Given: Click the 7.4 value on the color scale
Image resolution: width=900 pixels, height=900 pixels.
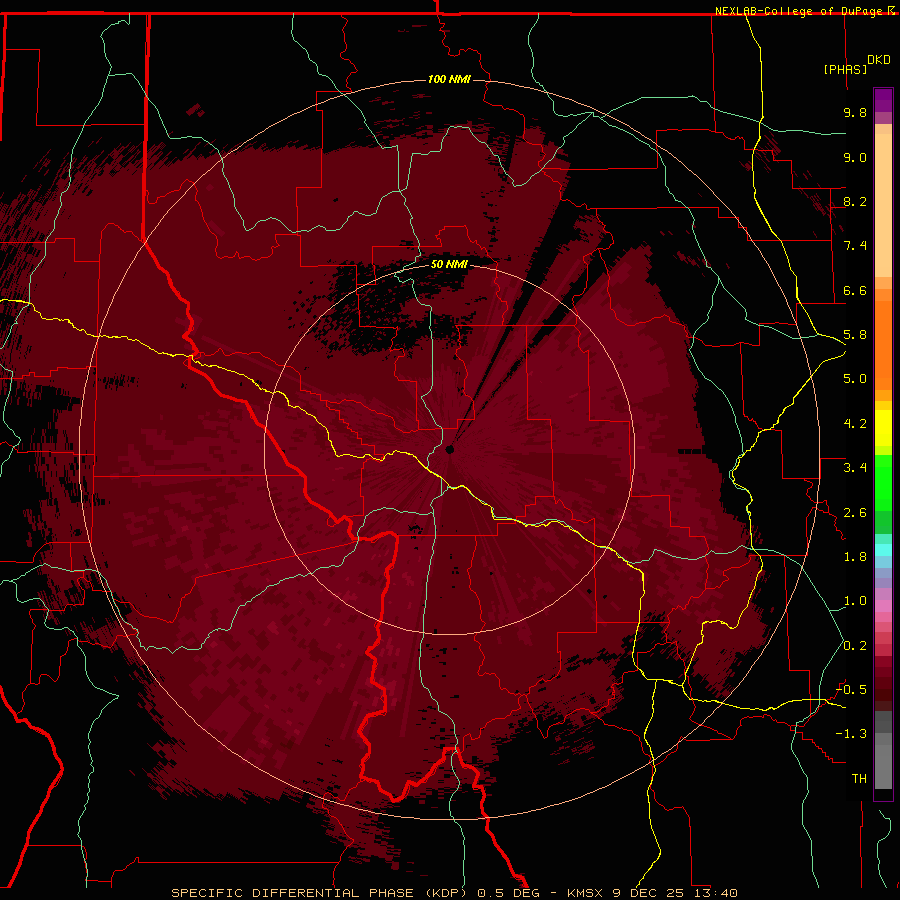Looking at the screenshot, I should 855,246.
